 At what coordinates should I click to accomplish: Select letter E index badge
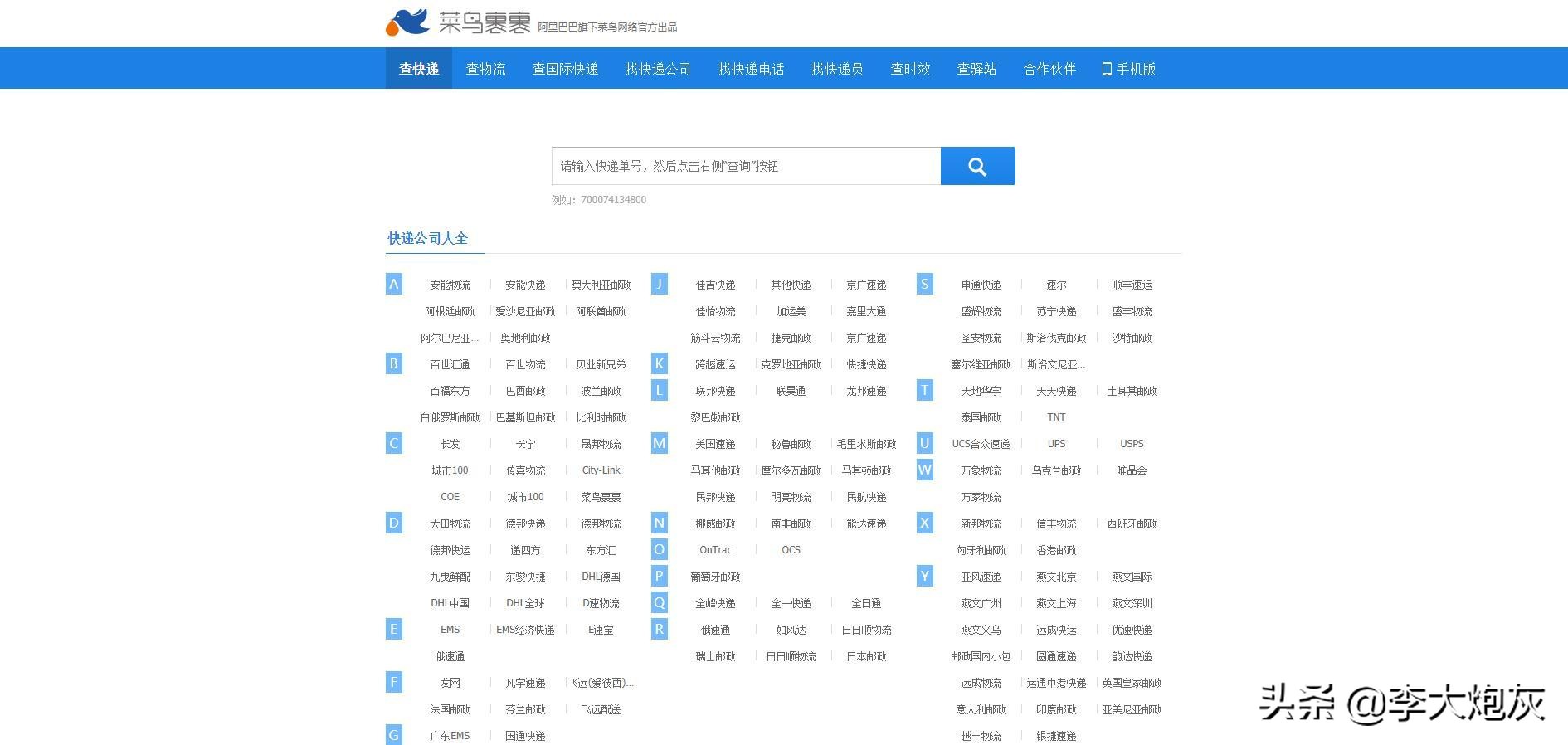pos(394,630)
